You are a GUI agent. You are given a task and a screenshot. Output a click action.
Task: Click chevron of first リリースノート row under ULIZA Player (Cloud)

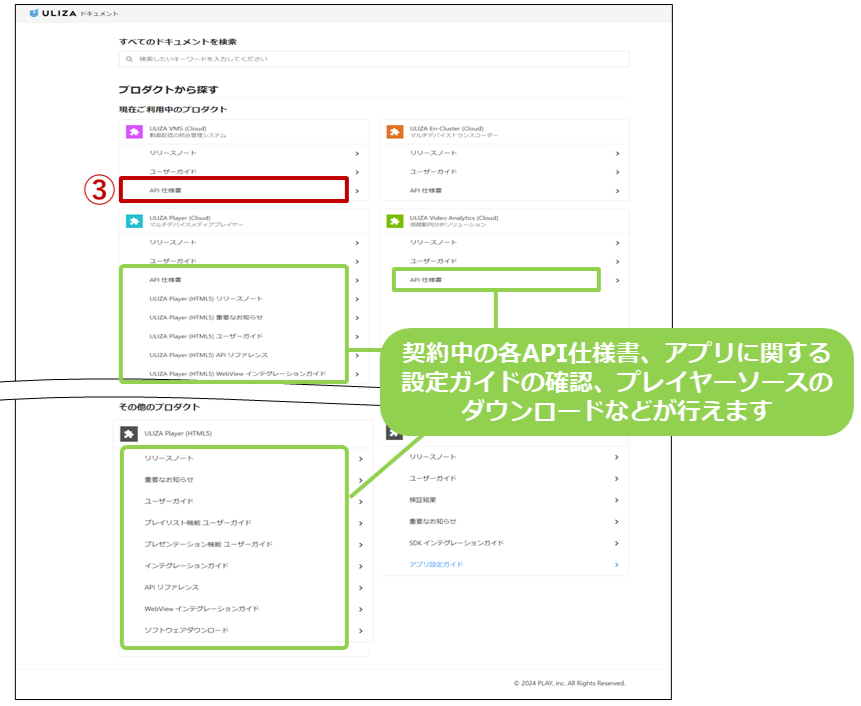click(x=357, y=243)
